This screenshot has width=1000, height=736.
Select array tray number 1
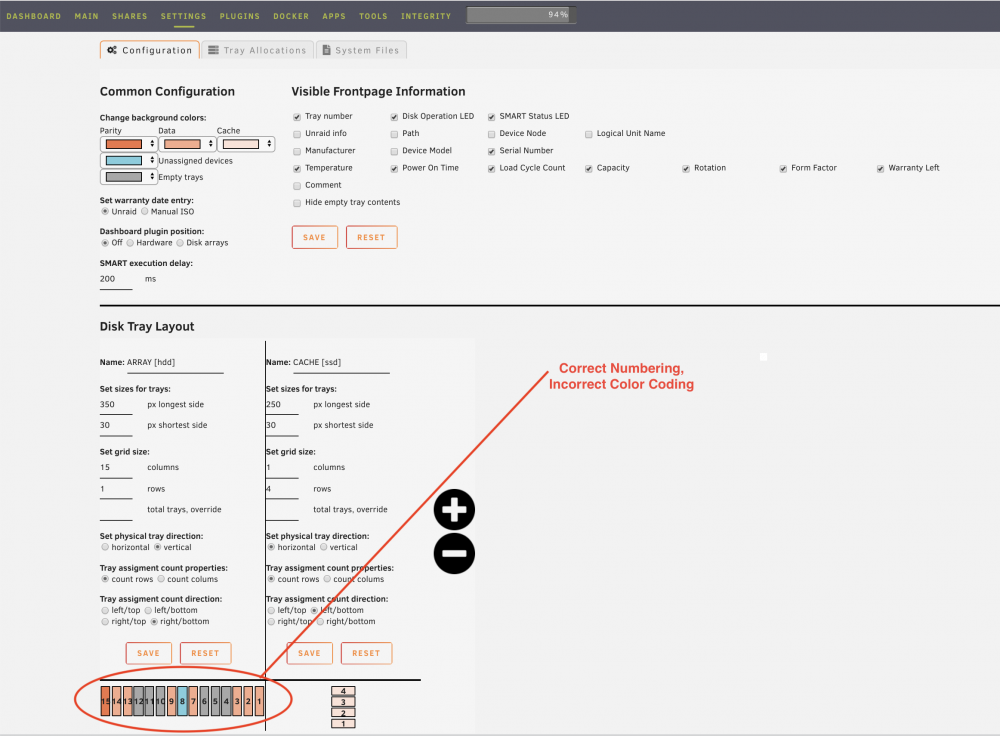(260, 701)
